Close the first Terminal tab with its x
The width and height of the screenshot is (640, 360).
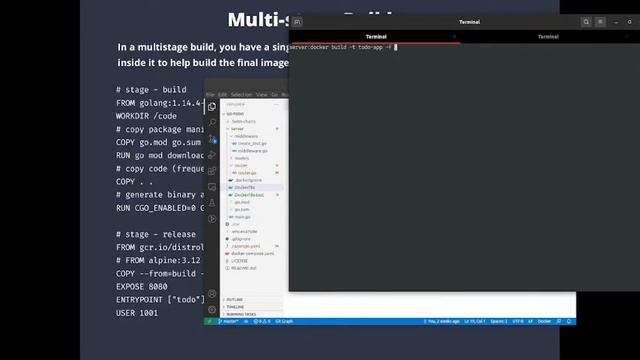[x=454, y=37]
